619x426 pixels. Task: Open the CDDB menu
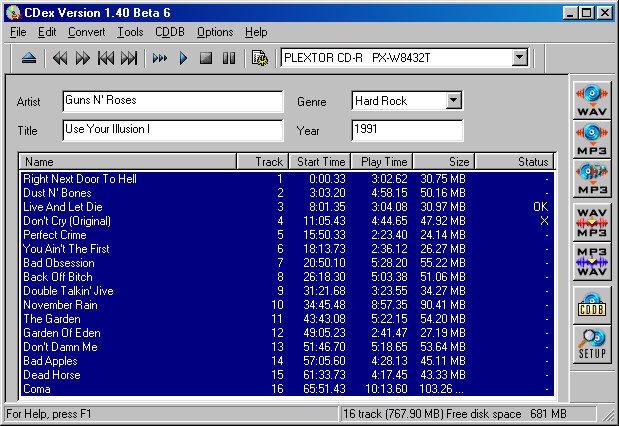[x=169, y=32]
